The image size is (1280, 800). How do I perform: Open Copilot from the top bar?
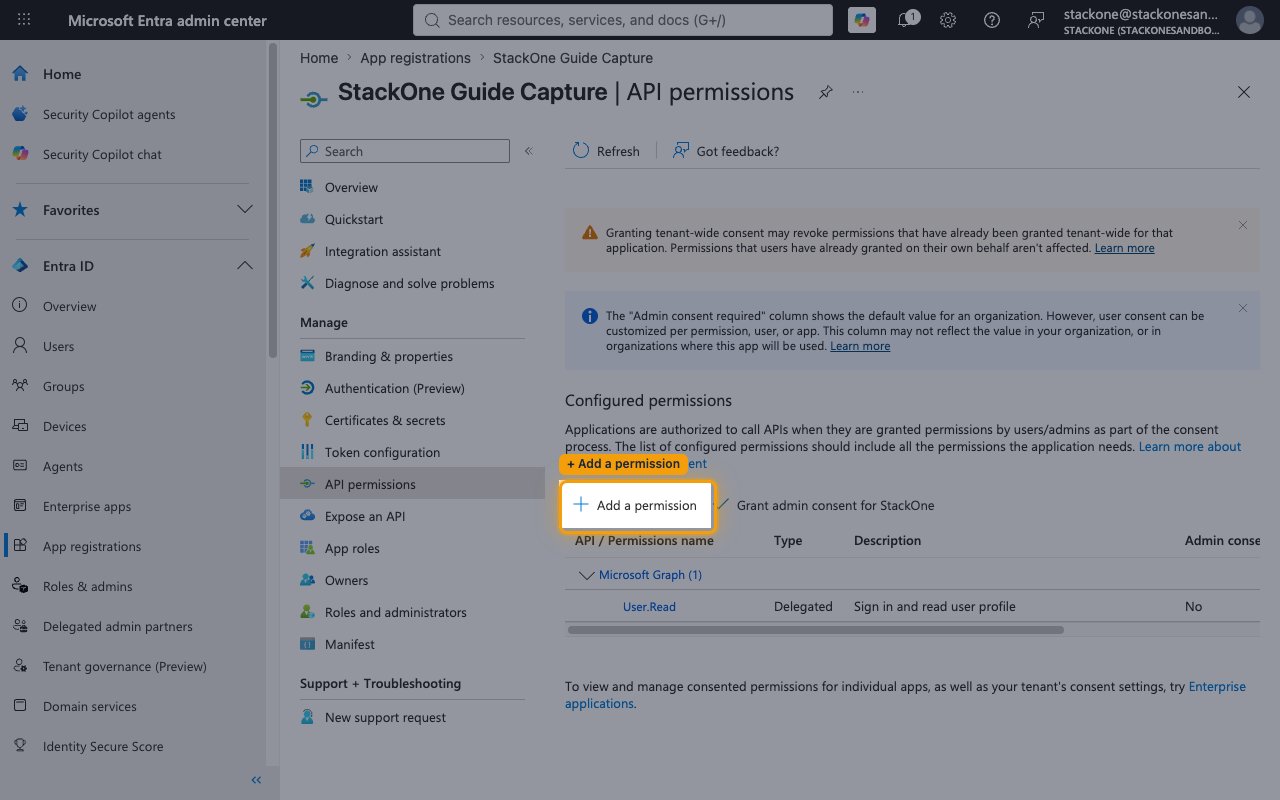coord(861,20)
